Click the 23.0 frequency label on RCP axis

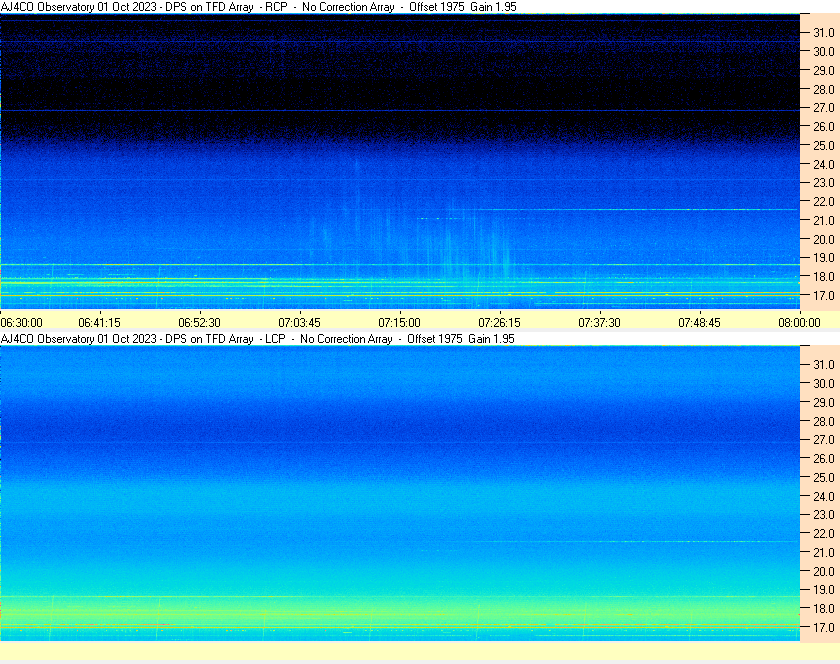pos(824,183)
